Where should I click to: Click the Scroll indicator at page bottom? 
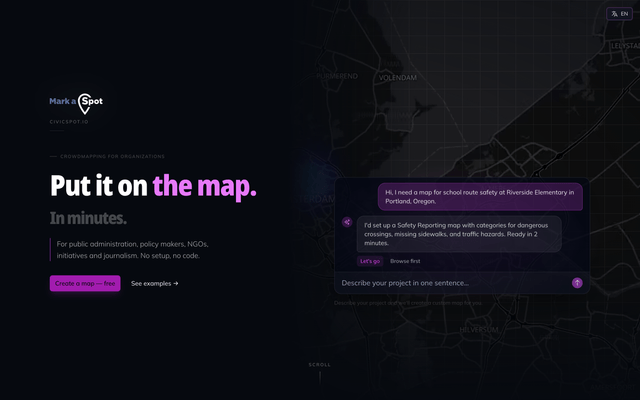point(320,372)
